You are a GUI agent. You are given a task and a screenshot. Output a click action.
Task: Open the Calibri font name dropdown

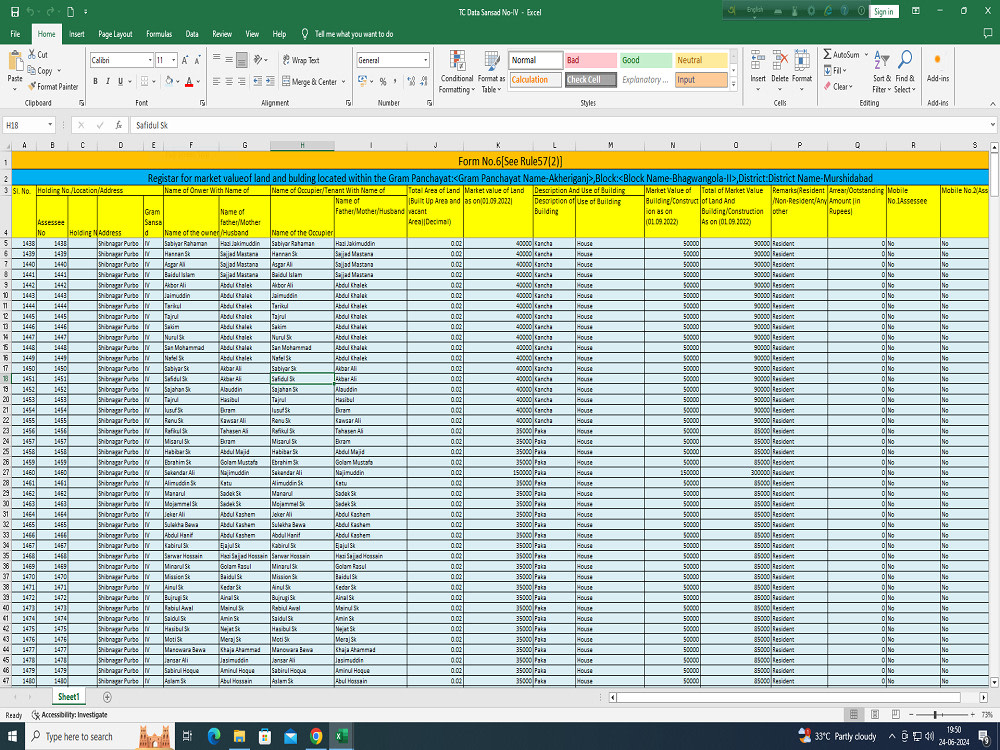click(x=149, y=60)
